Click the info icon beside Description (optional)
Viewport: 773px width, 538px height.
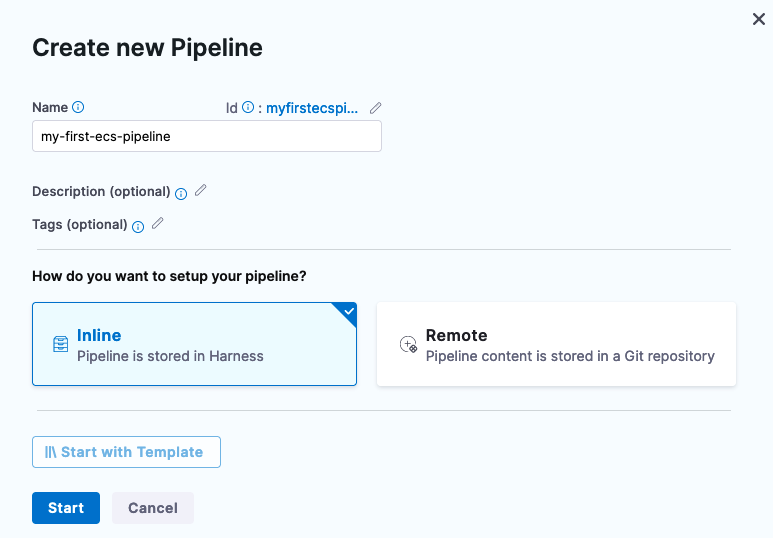[x=181, y=193]
